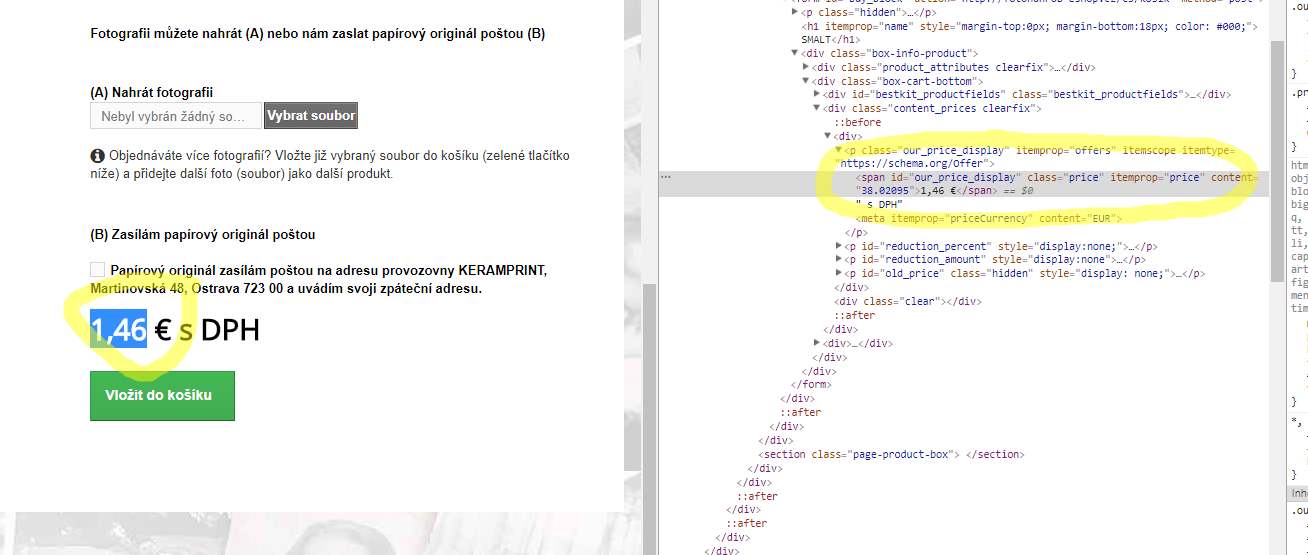Click the highlighted price '1,46' on the page

(119, 329)
